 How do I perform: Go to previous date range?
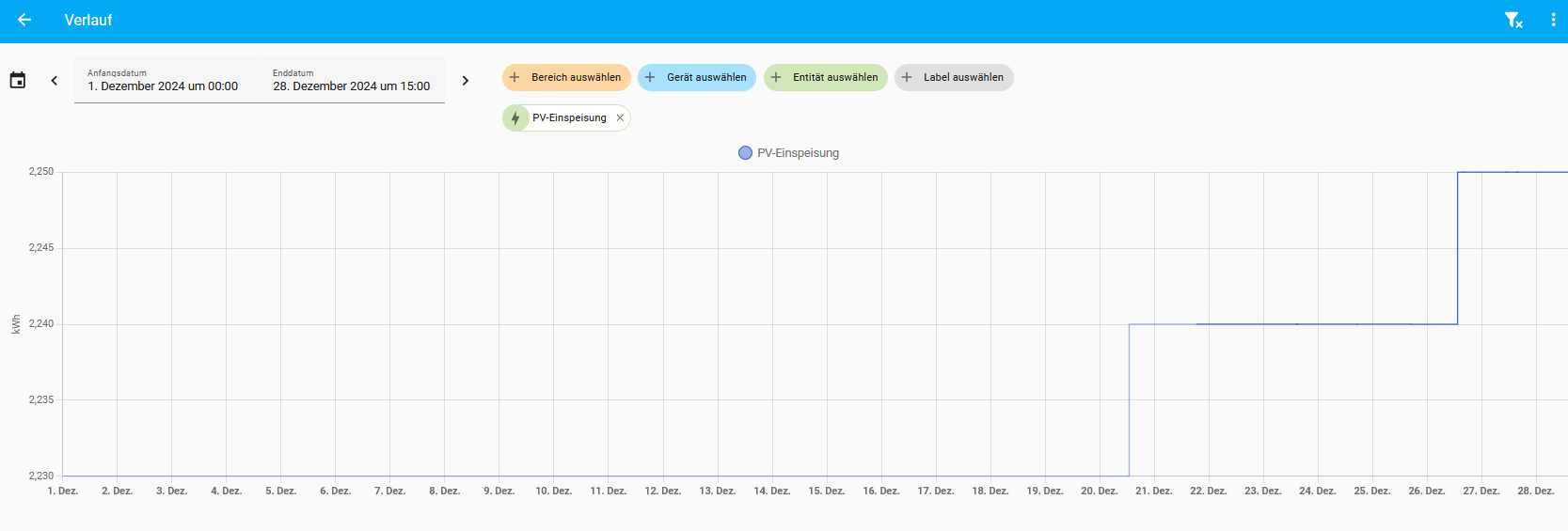[x=55, y=81]
